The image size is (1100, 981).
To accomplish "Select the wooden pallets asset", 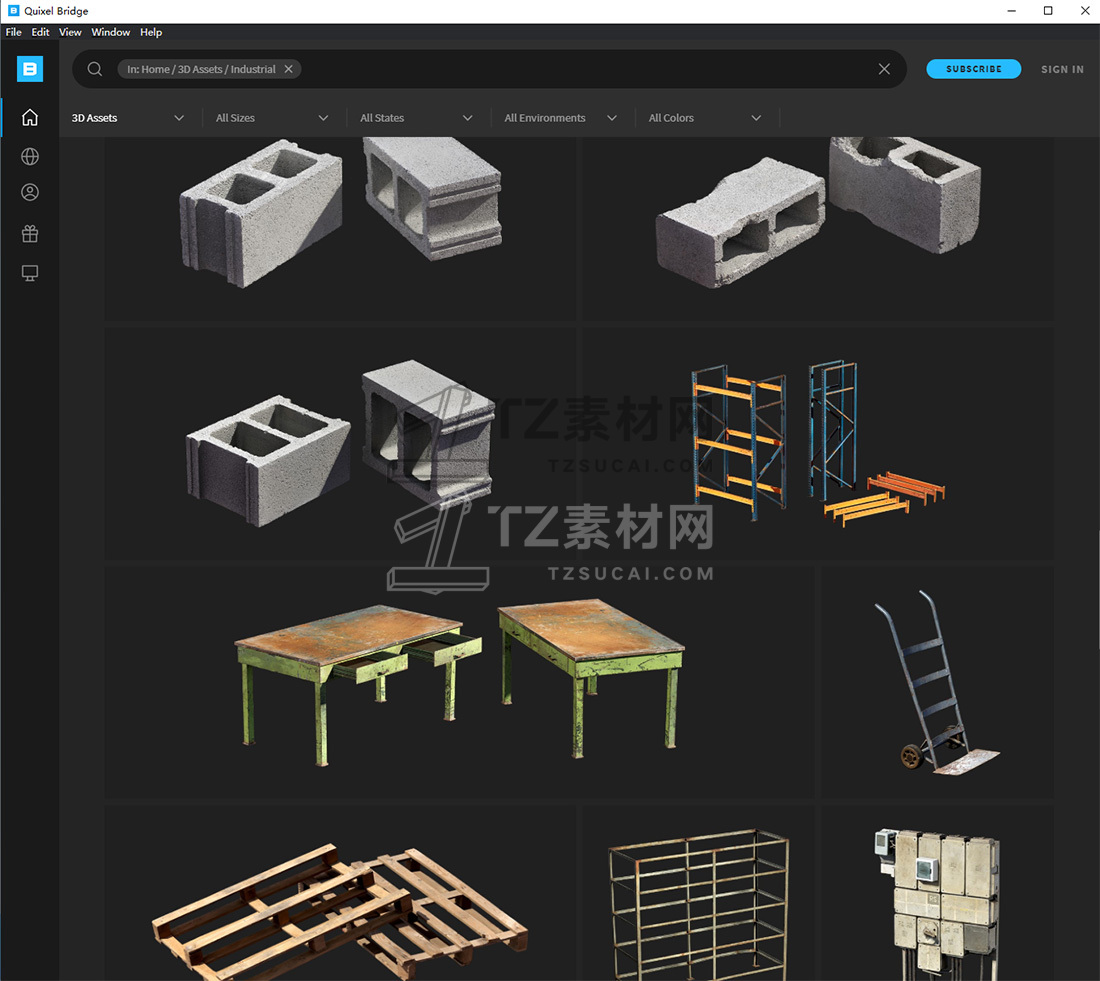I will [340, 893].
